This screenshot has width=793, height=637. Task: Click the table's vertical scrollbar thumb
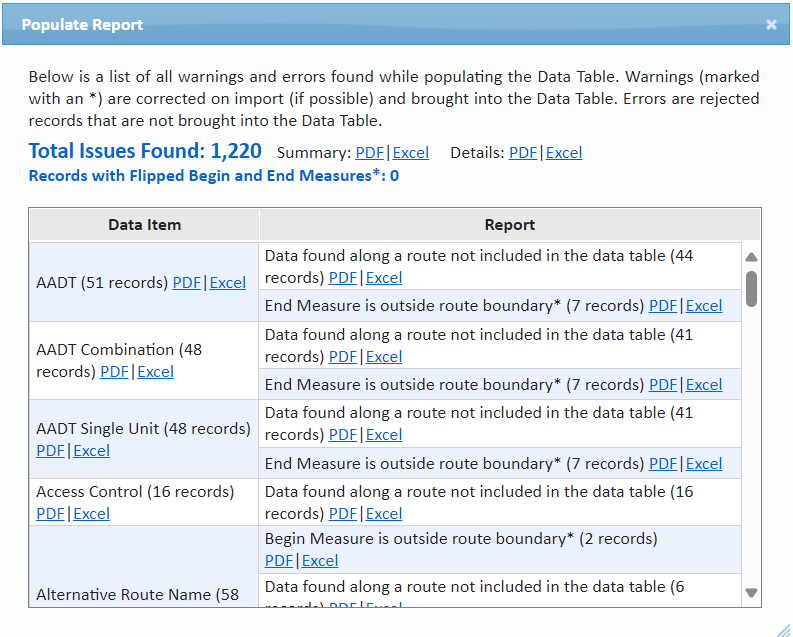click(751, 288)
